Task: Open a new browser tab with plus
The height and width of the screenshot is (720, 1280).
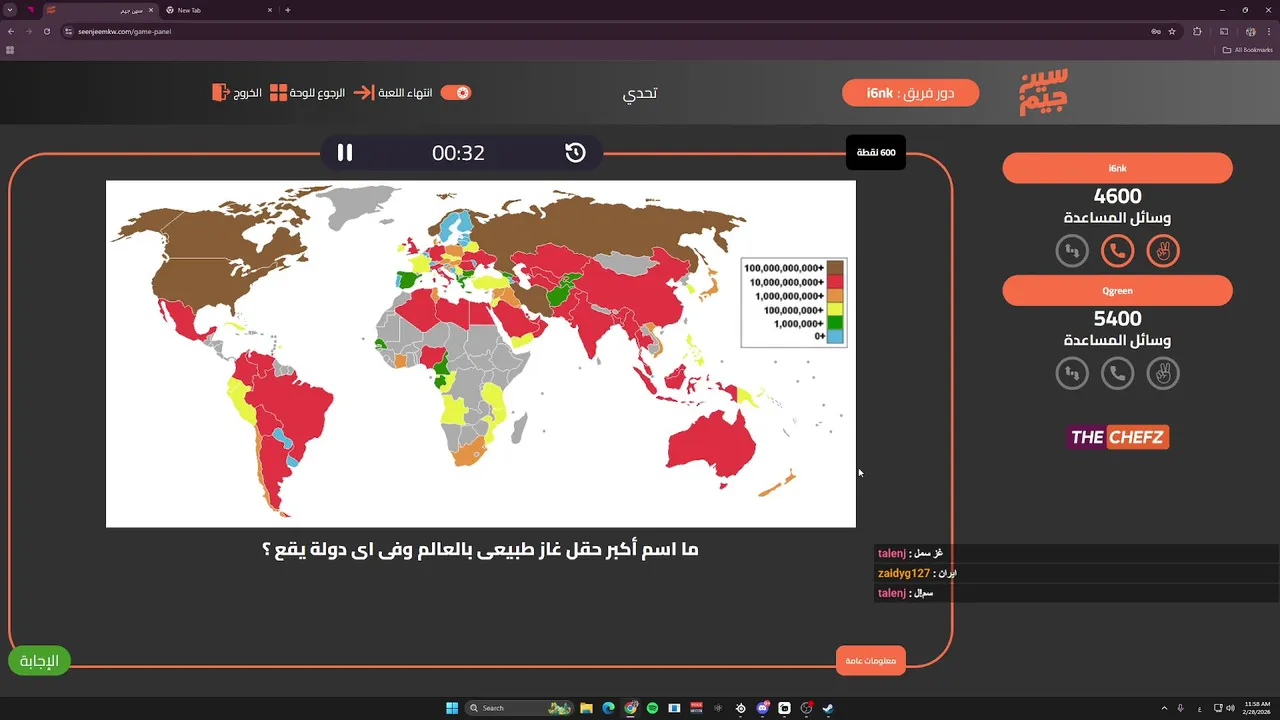Action: click(288, 10)
